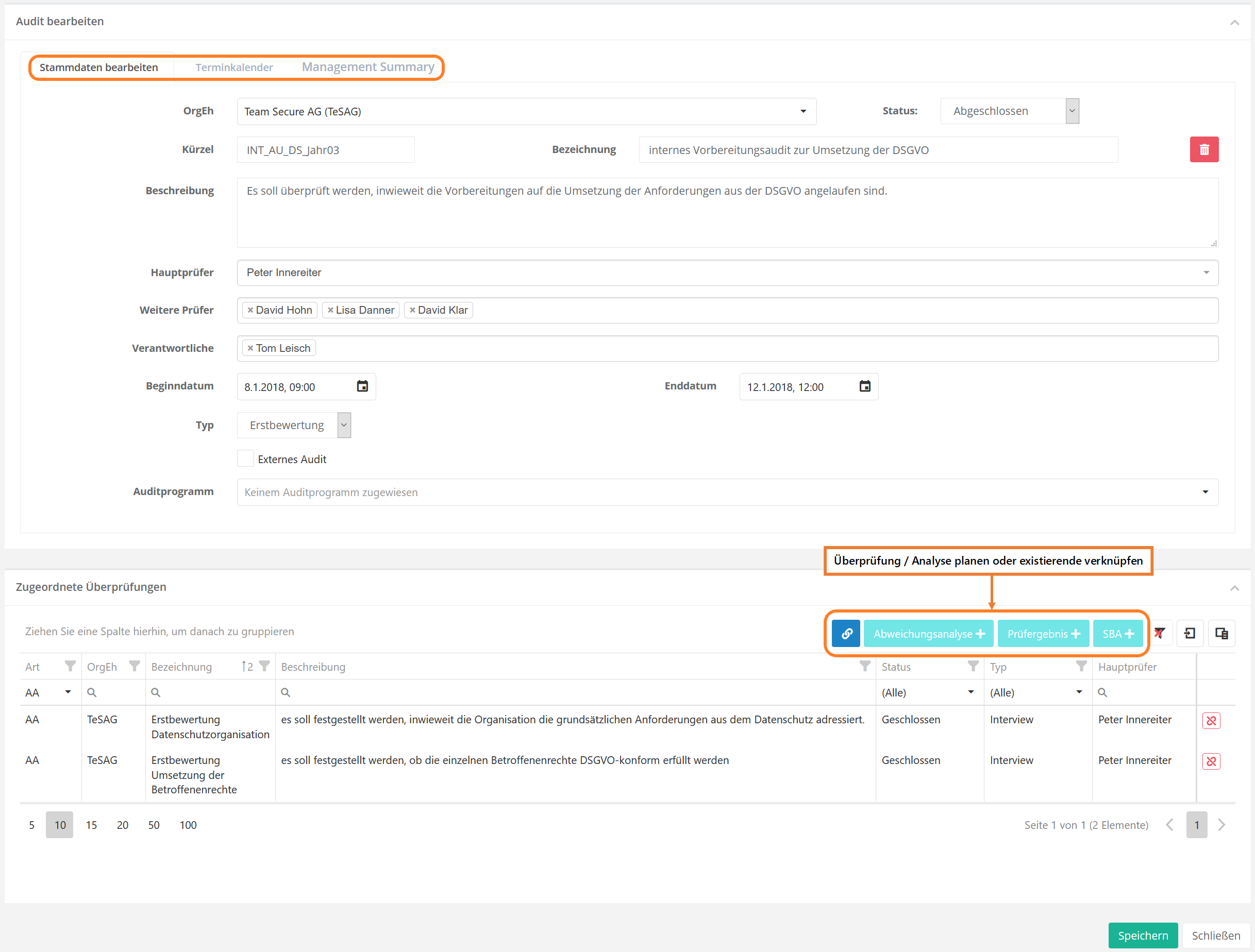The height and width of the screenshot is (952, 1255).
Task: Open the Enddatum calendar picker
Action: click(864, 386)
